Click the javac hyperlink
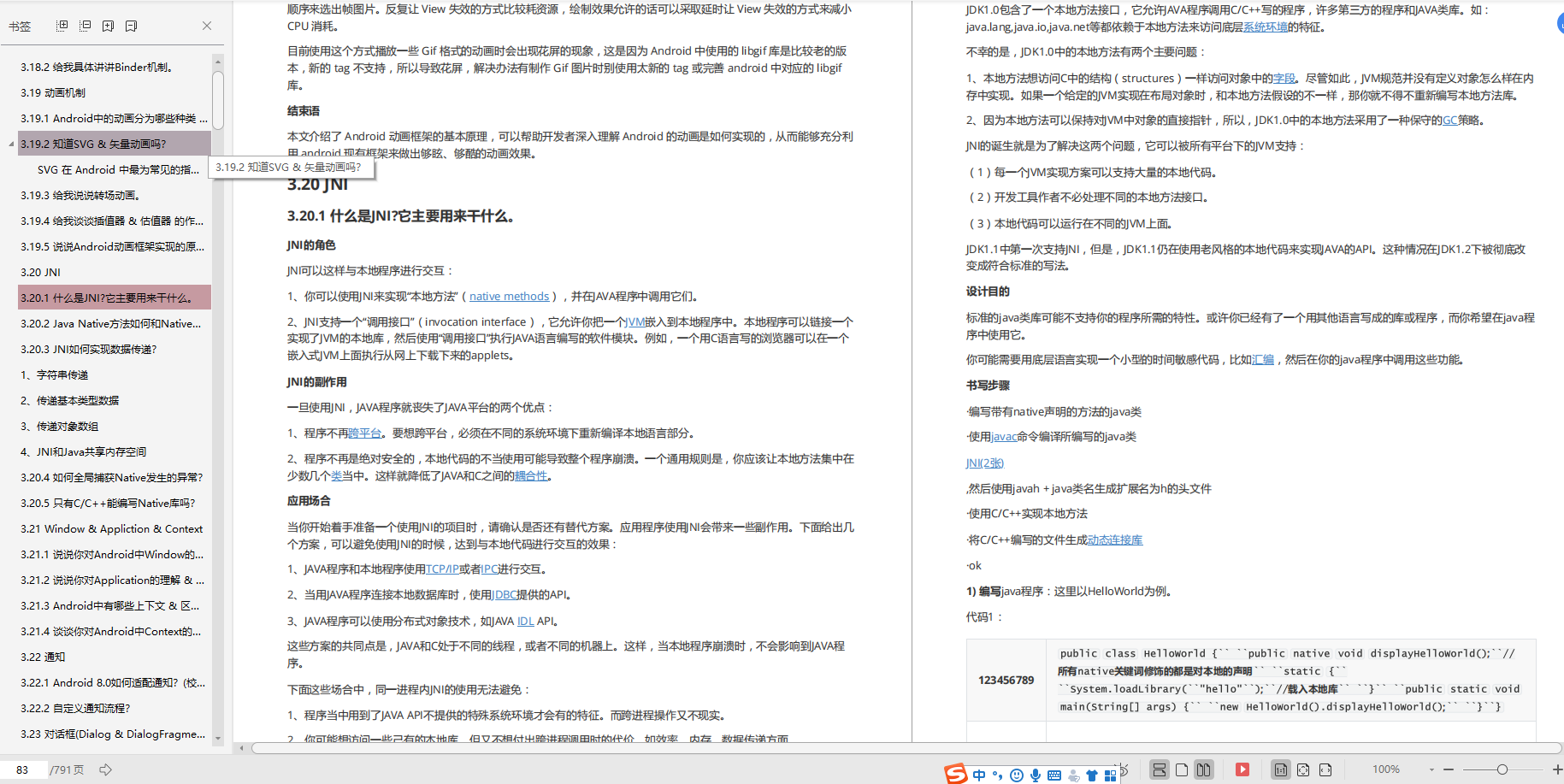The height and width of the screenshot is (784, 1564). 1004,436
